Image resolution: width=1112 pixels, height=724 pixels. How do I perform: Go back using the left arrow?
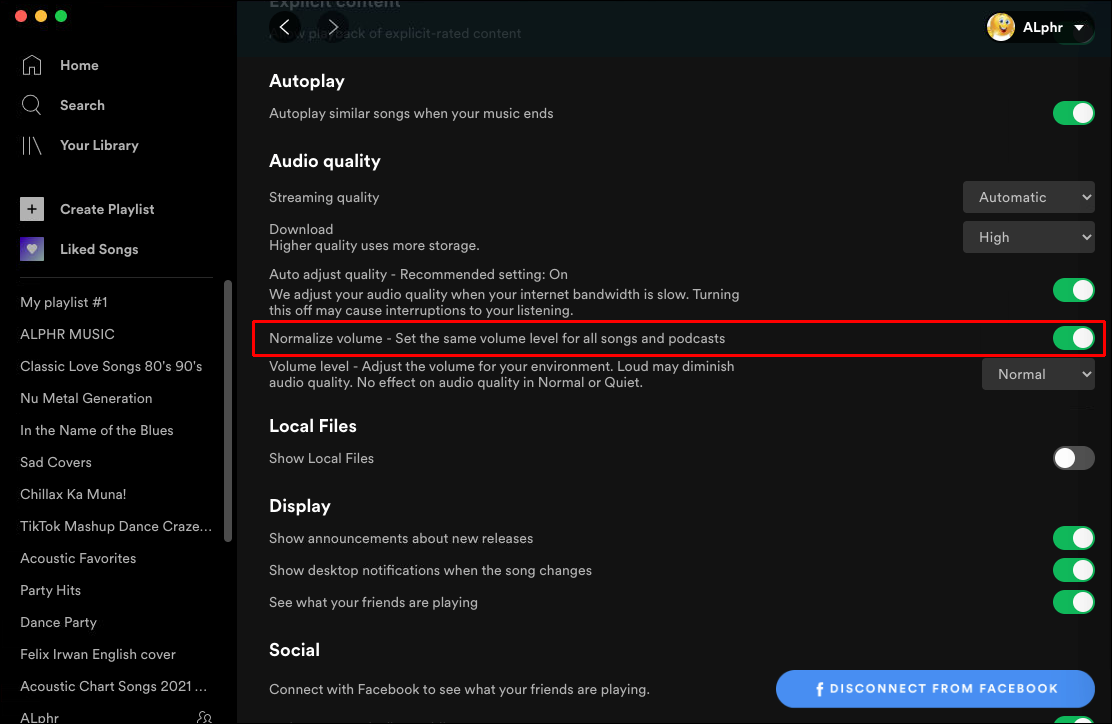point(285,28)
